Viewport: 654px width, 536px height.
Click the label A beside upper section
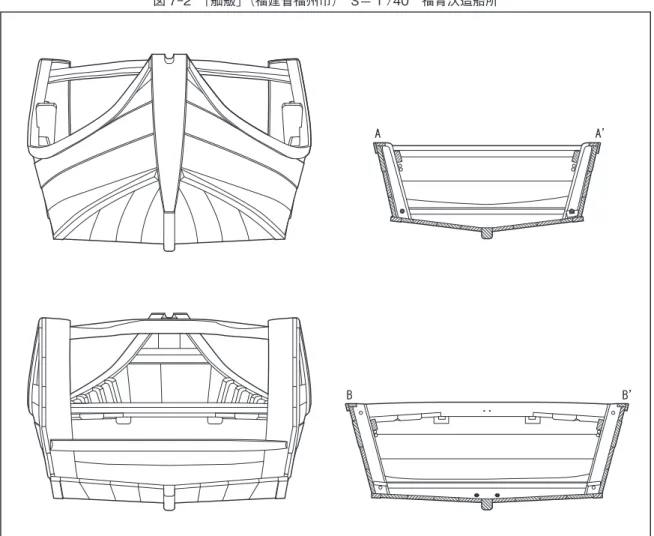pos(378,133)
